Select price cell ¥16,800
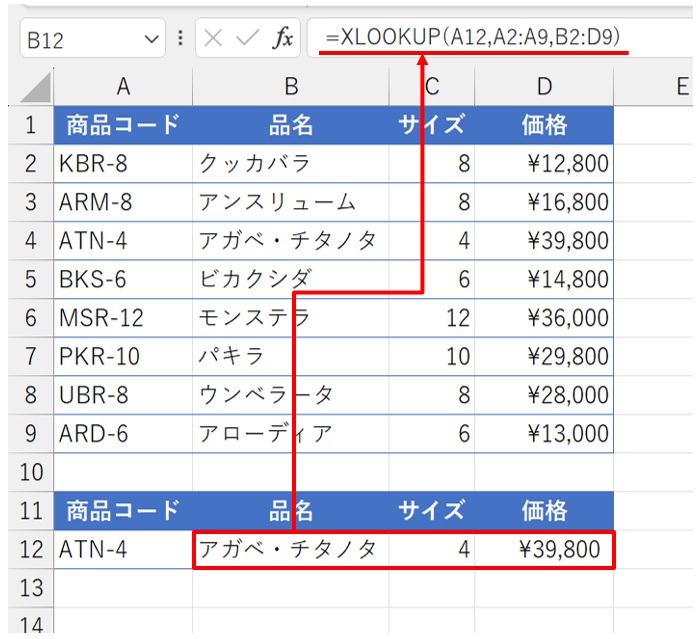The width and height of the screenshot is (700, 639). (x=544, y=202)
